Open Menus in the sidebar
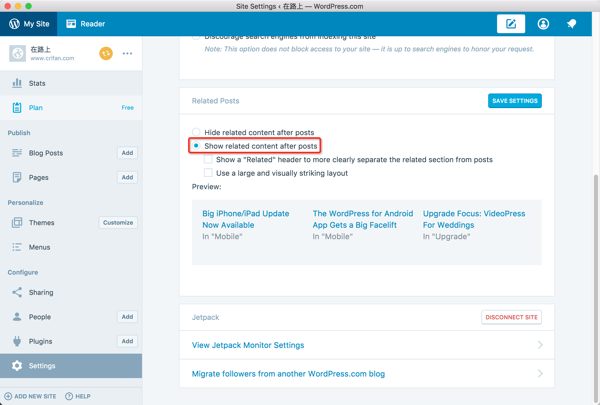 [x=39, y=247]
